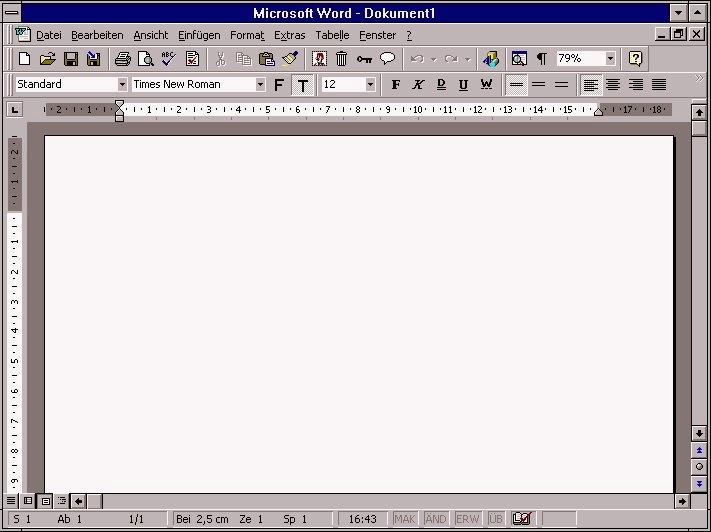Open the Format menu

pos(247,35)
